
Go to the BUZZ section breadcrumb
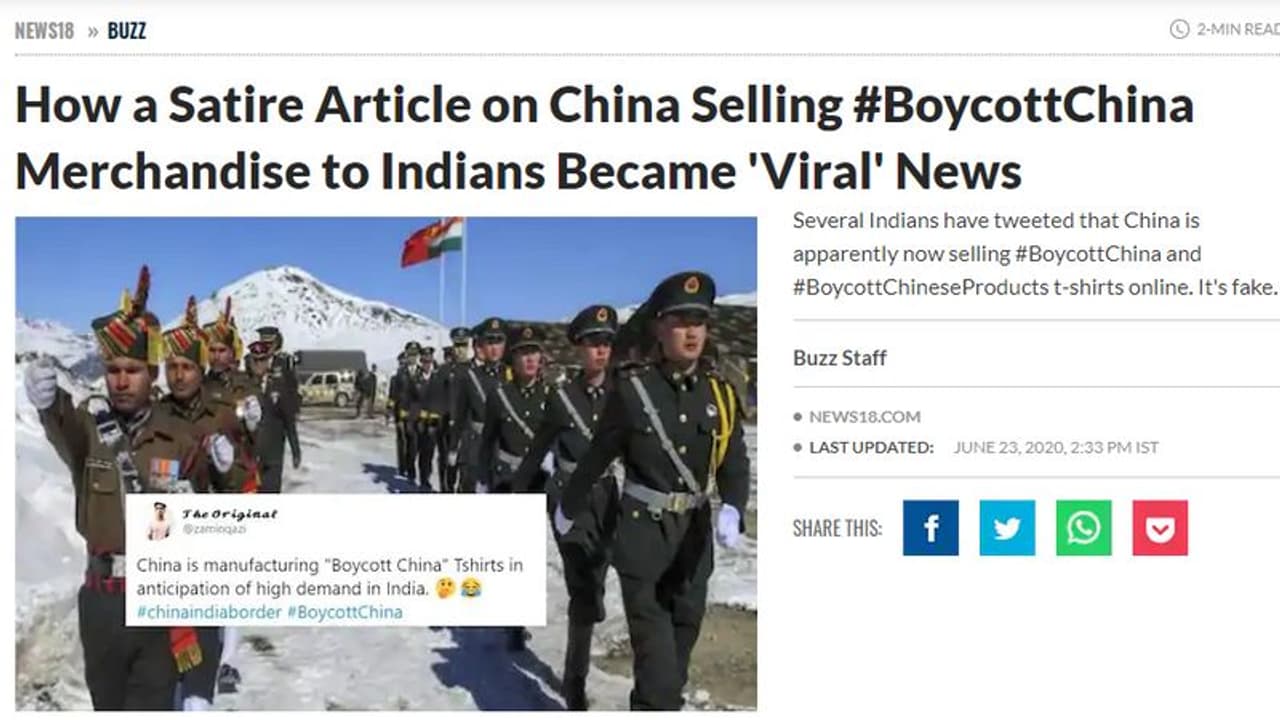[x=127, y=31]
